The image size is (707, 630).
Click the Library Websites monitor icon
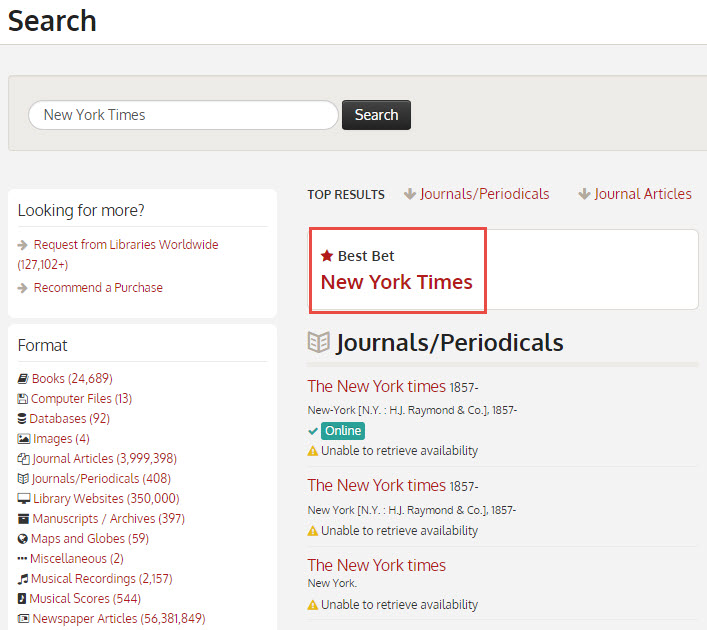23,499
